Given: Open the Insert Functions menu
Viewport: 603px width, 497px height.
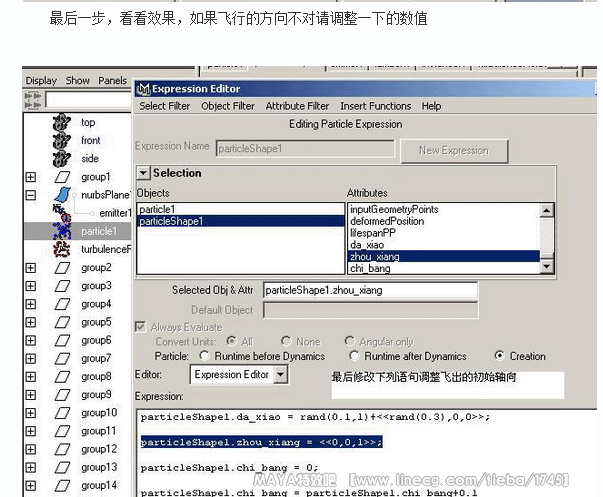Looking at the screenshot, I should 375,106.
